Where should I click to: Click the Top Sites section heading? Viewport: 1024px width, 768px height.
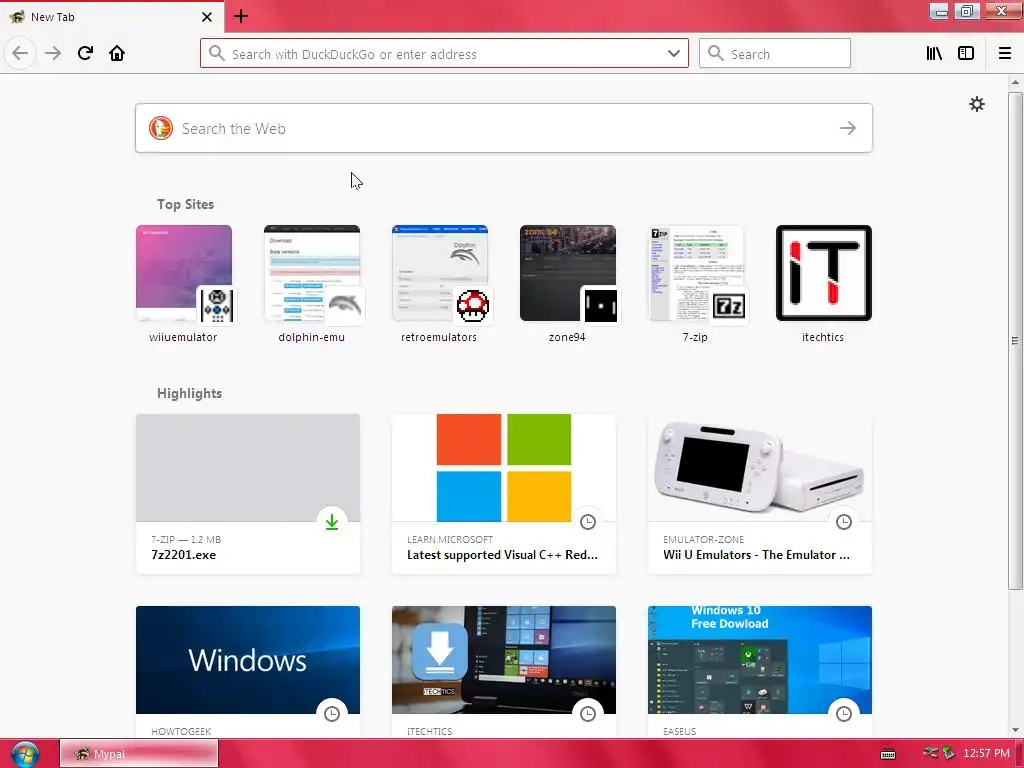tap(185, 204)
